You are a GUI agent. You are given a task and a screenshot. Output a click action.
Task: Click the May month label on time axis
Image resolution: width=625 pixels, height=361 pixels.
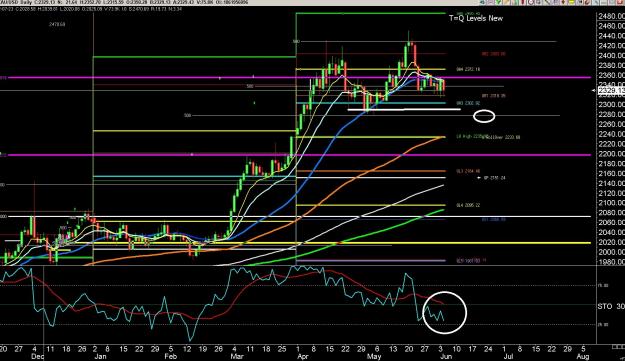click(374, 356)
